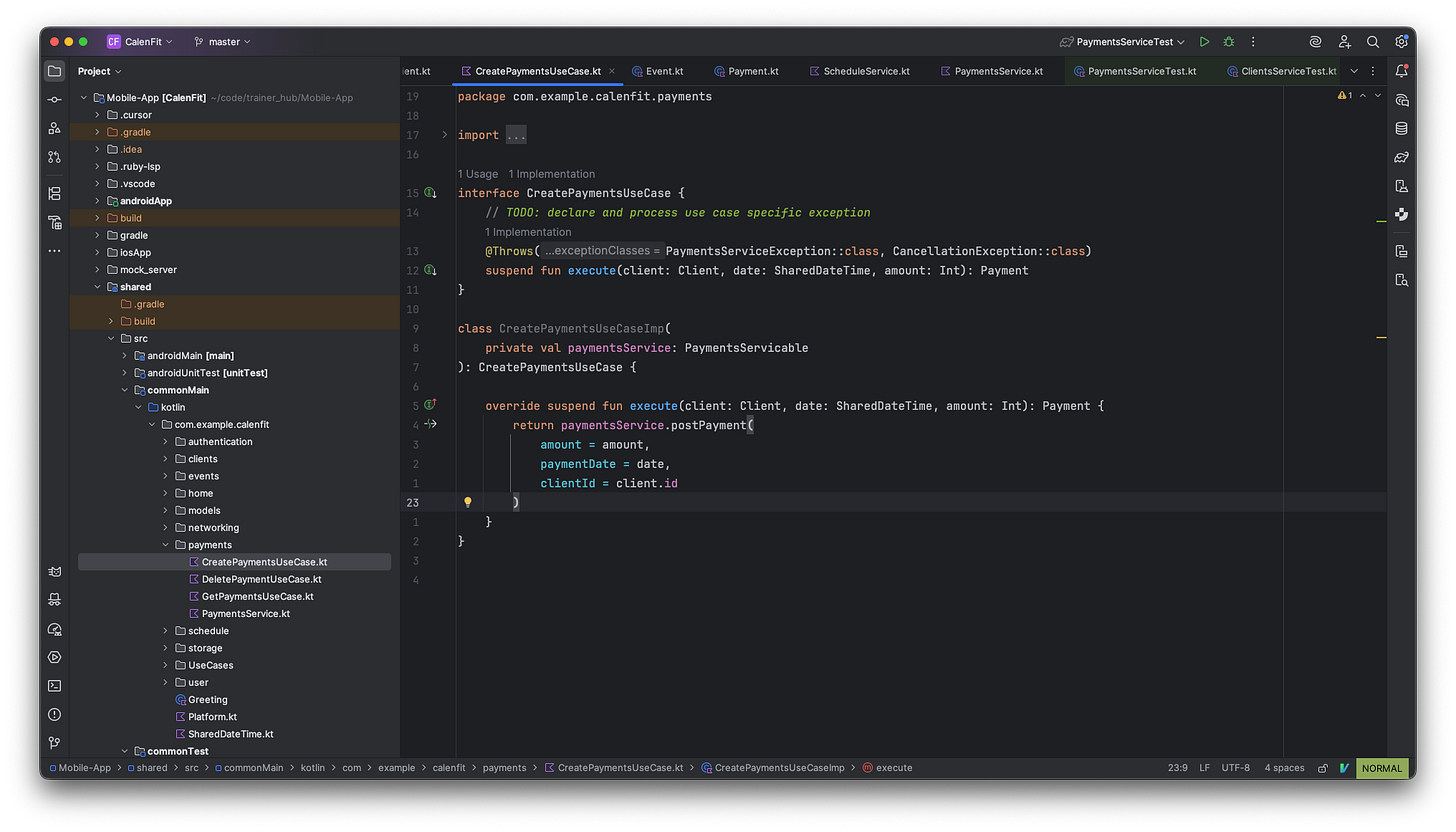Open the Notifications bell panel

tap(1402, 71)
